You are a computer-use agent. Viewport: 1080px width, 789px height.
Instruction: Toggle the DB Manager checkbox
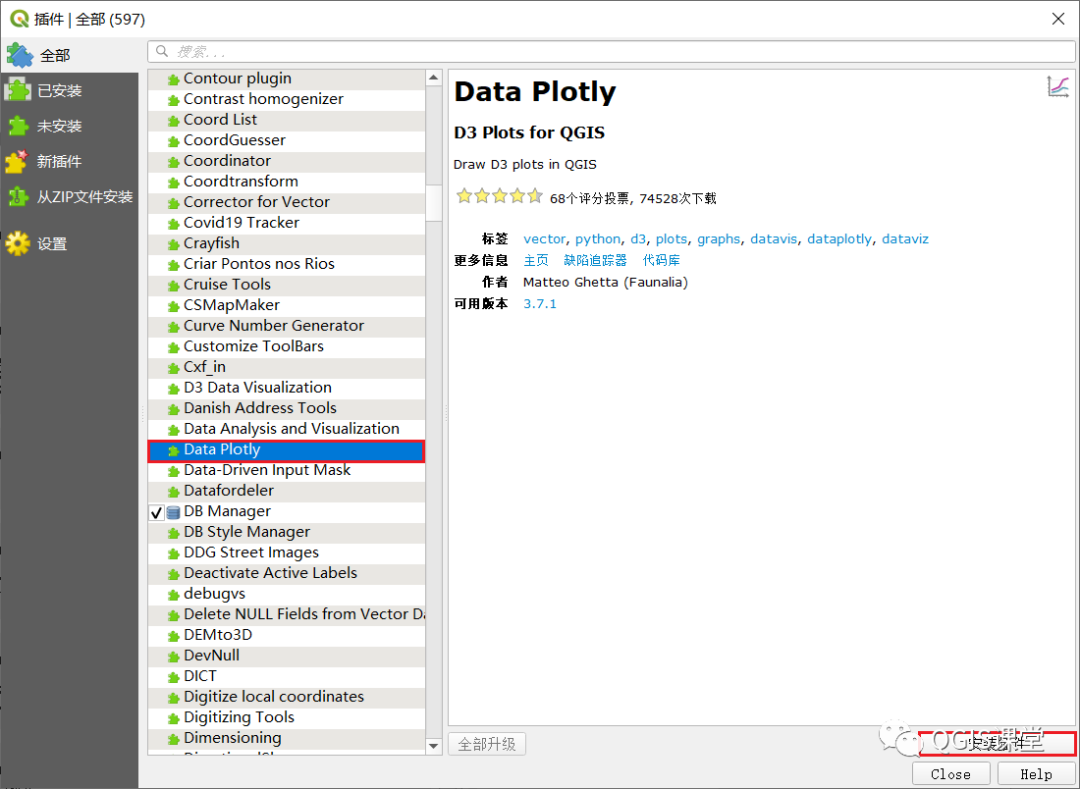pyautogui.click(x=156, y=512)
